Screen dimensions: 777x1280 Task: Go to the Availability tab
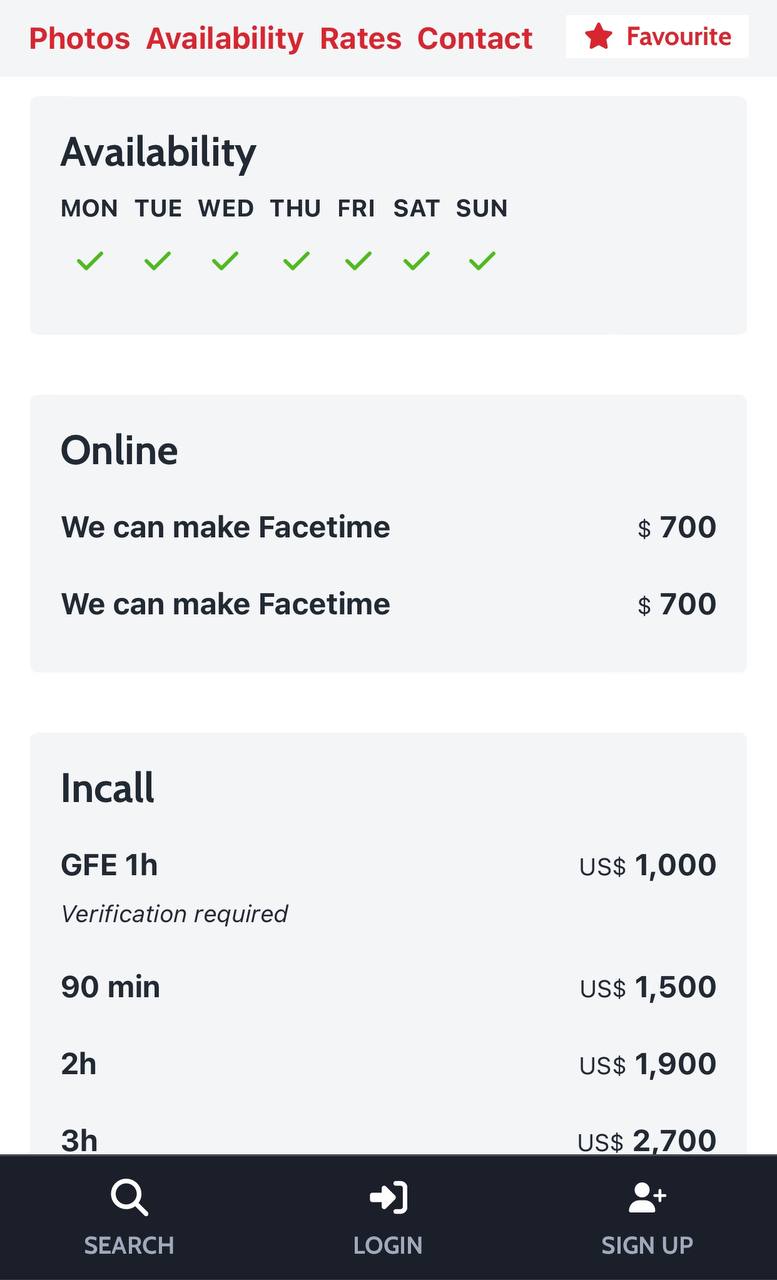pos(225,38)
